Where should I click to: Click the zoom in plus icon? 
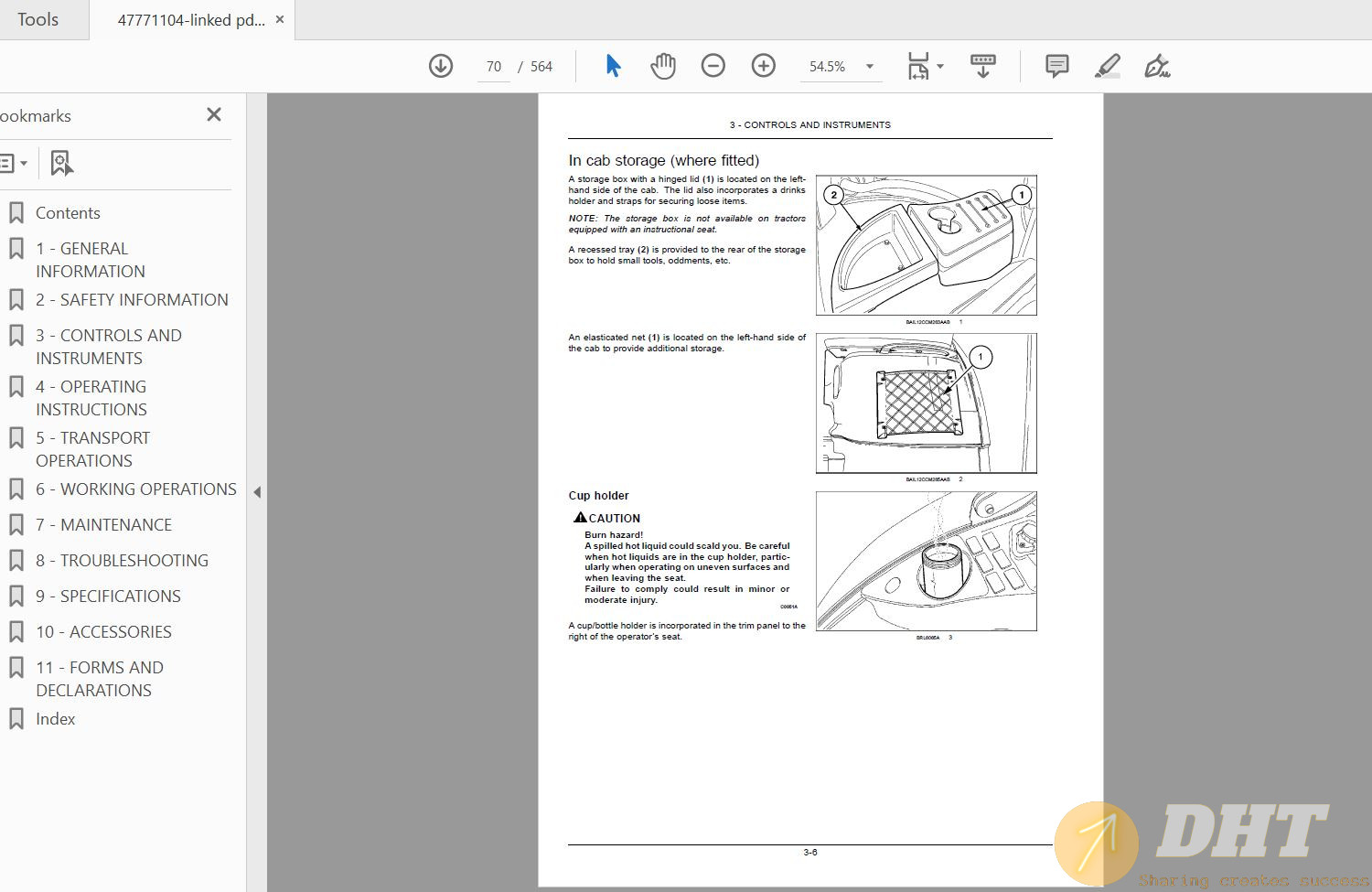point(764,66)
